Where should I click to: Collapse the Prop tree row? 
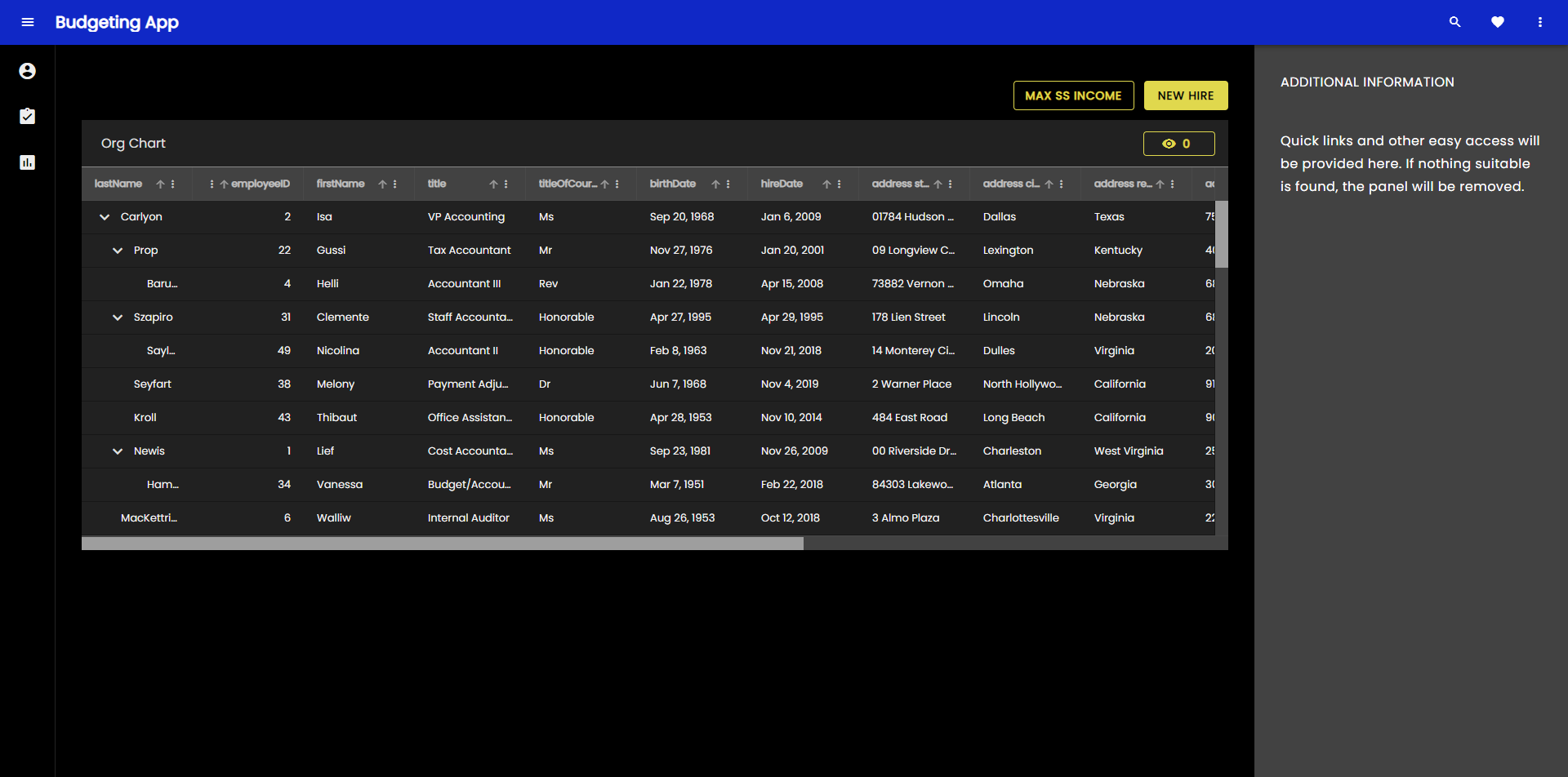point(118,251)
